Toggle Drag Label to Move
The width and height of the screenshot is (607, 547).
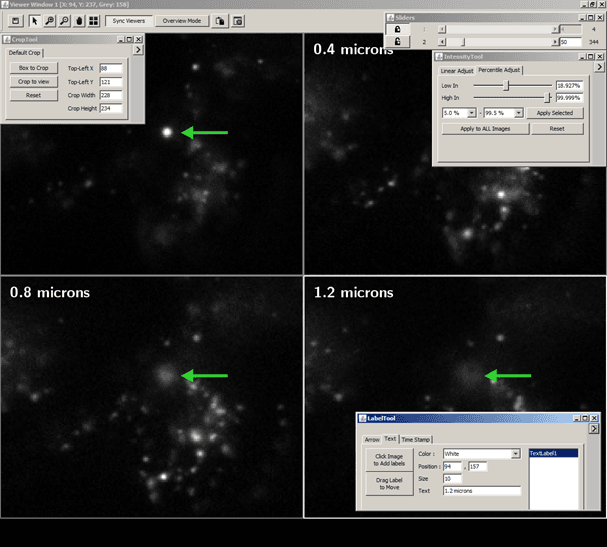point(389,484)
